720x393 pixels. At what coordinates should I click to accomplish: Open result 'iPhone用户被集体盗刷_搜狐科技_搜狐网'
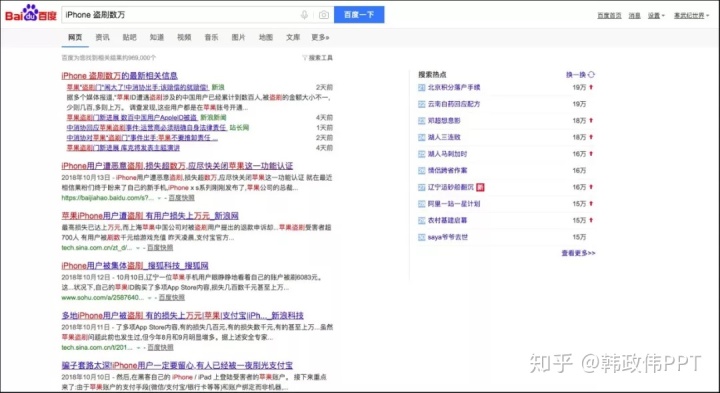coord(135,266)
